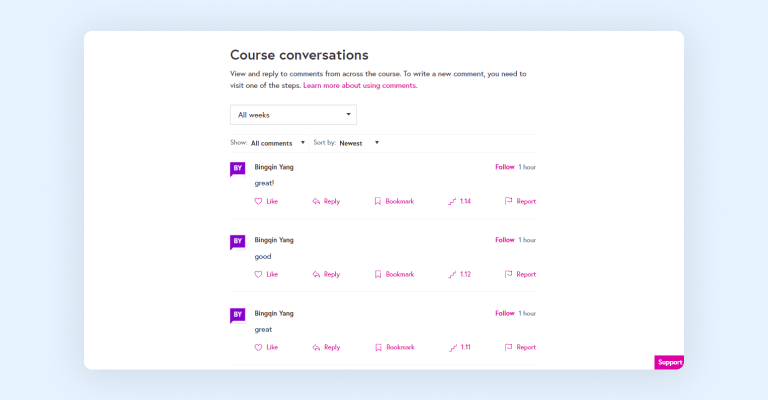
Task: Open "Learn more about using comments" link
Action: click(x=359, y=86)
